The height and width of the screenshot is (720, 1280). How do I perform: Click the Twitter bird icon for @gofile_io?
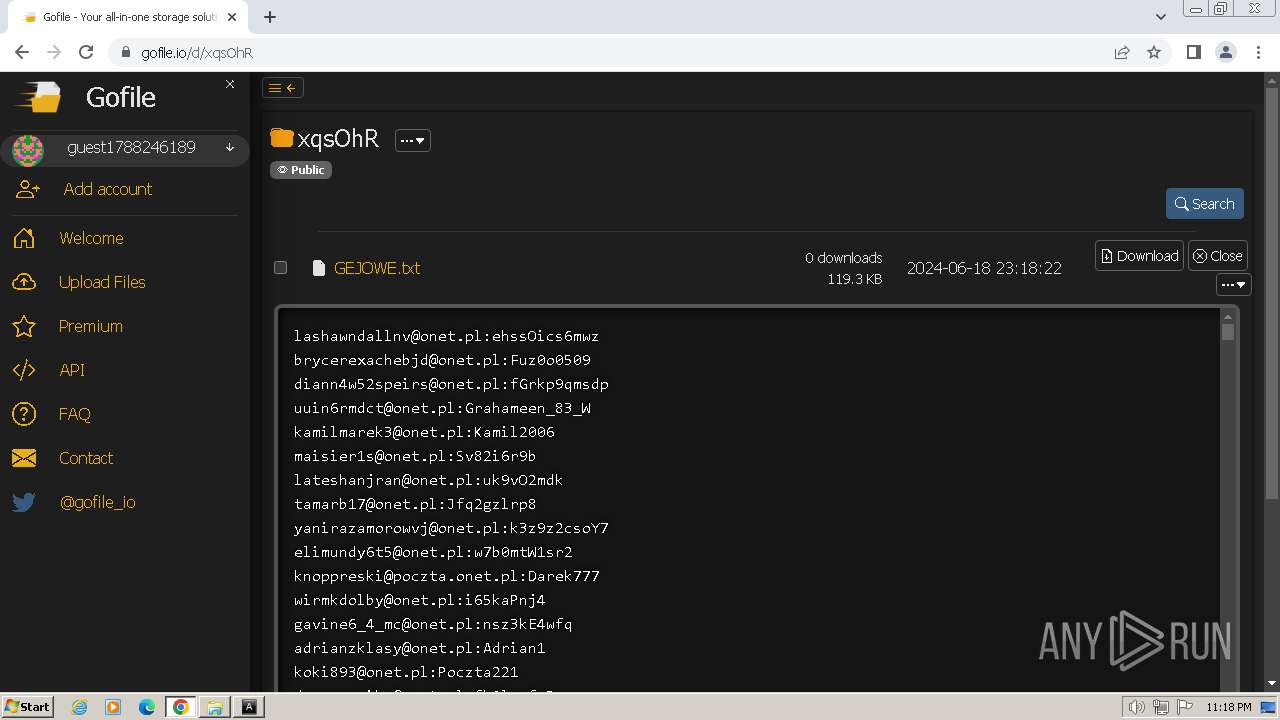(24, 502)
